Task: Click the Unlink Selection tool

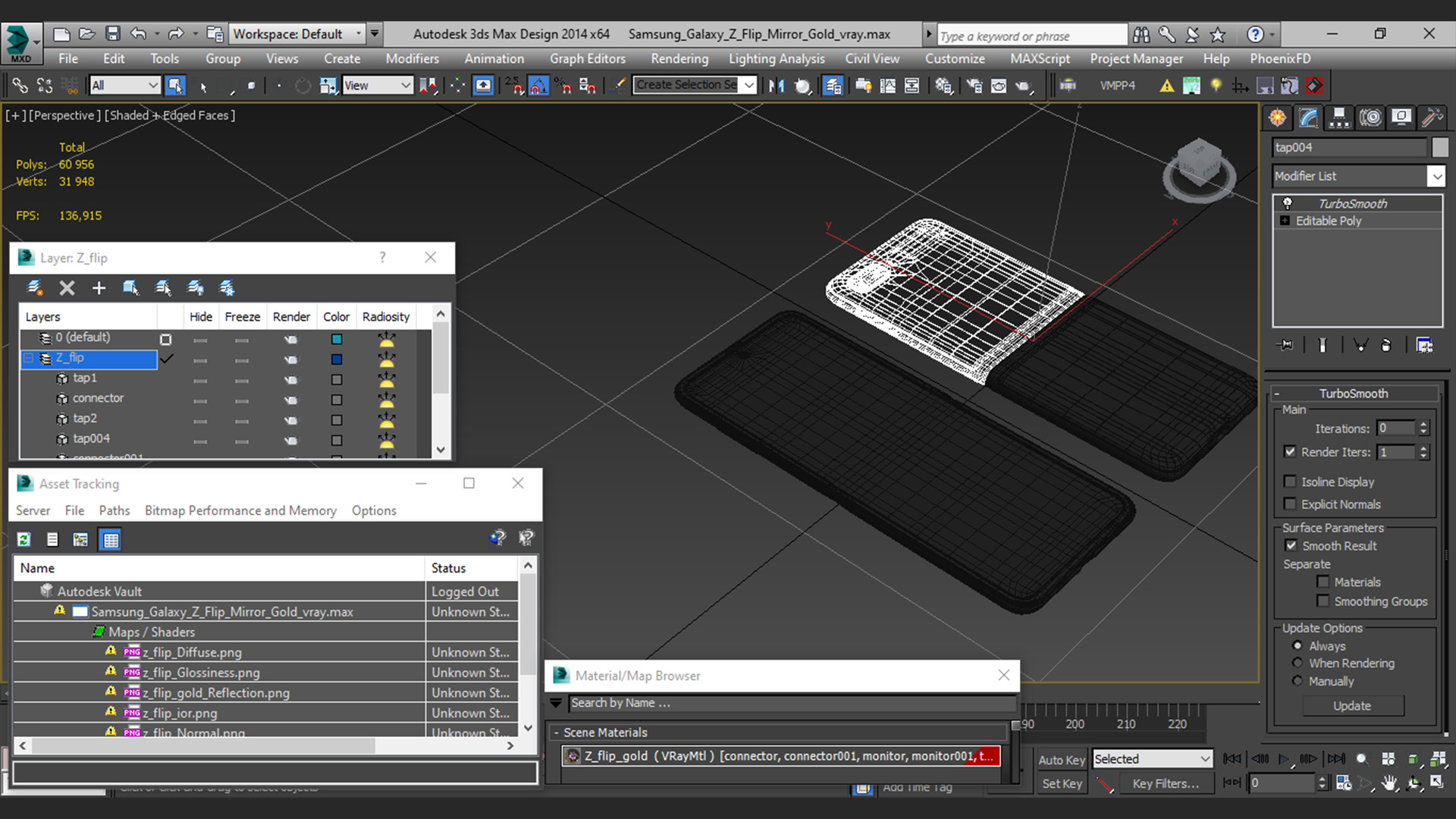Action: [45, 86]
